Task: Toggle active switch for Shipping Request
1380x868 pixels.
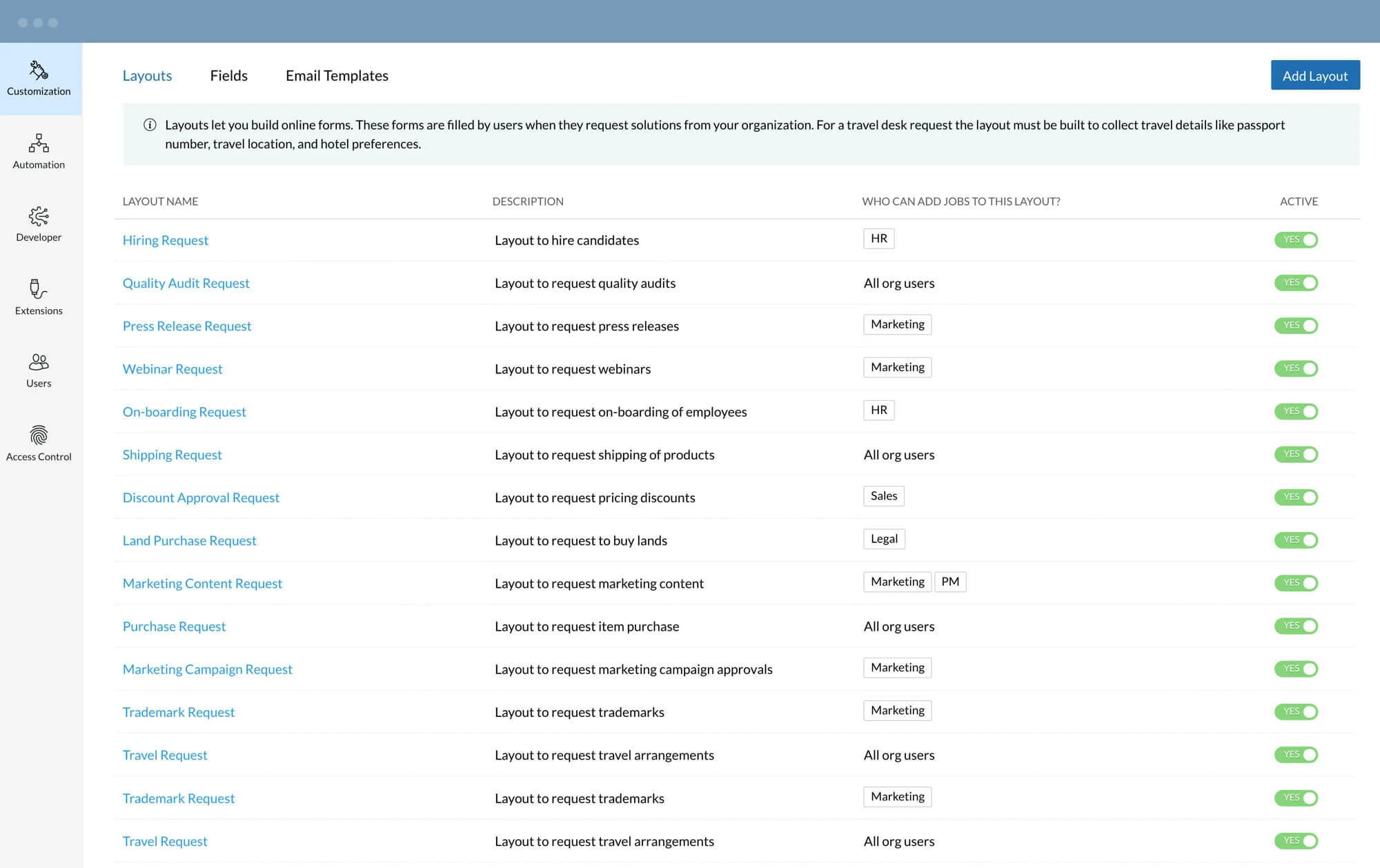Action: click(x=1296, y=454)
